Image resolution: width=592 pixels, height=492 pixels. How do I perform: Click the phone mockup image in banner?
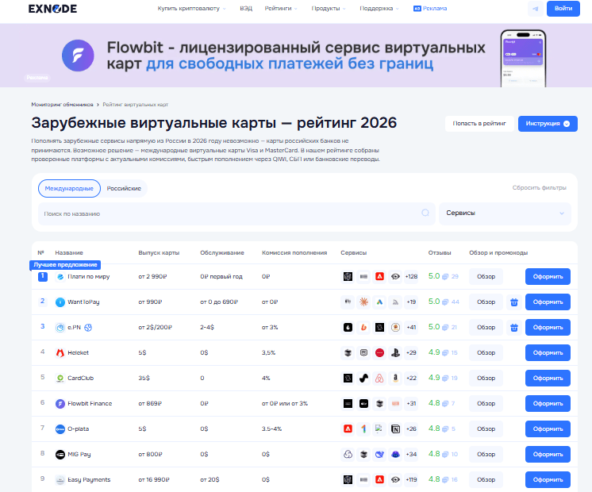523,58
